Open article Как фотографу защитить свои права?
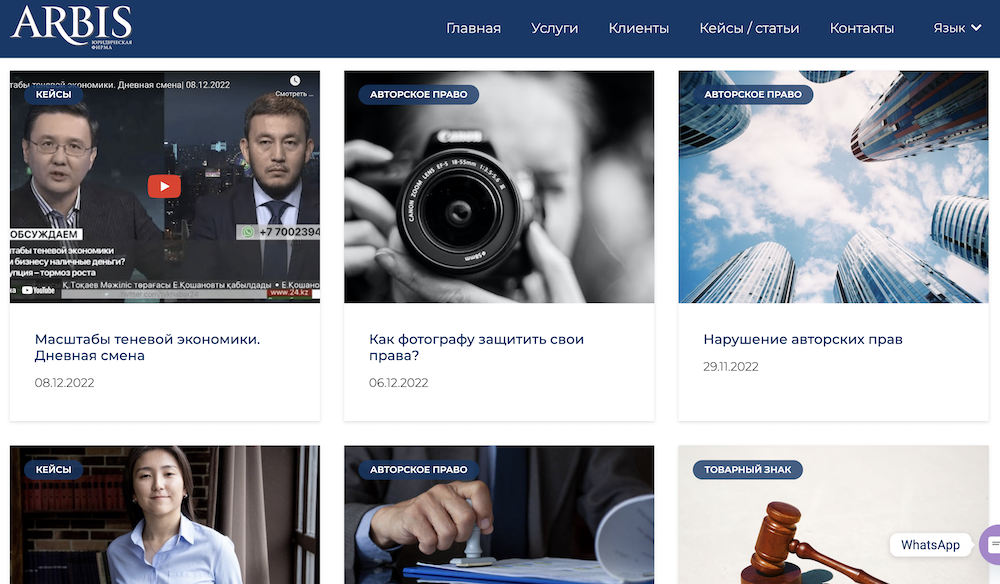Image resolution: width=1000 pixels, height=584 pixels. (476, 347)
